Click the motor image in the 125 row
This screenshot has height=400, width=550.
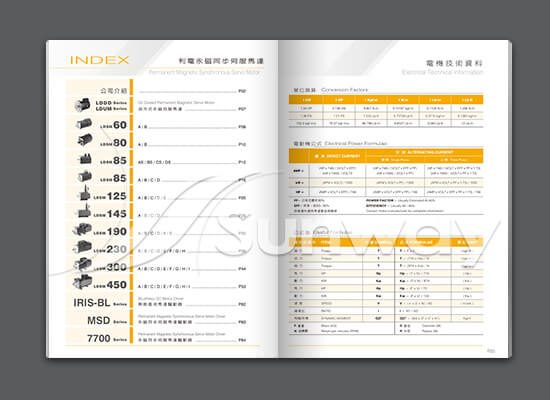(x=84, y=193)
